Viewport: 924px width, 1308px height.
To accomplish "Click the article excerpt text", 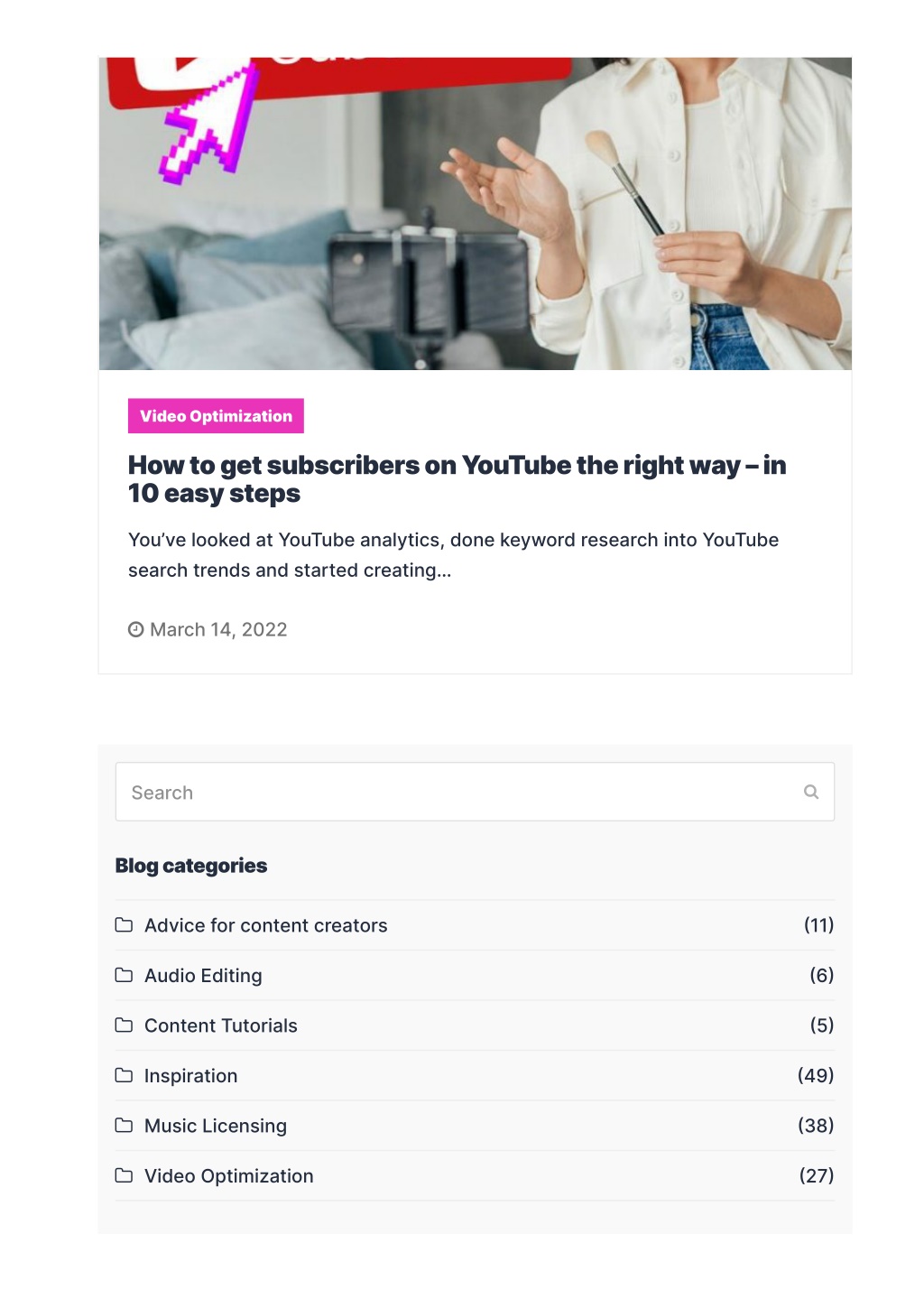I will click(453, 555).
